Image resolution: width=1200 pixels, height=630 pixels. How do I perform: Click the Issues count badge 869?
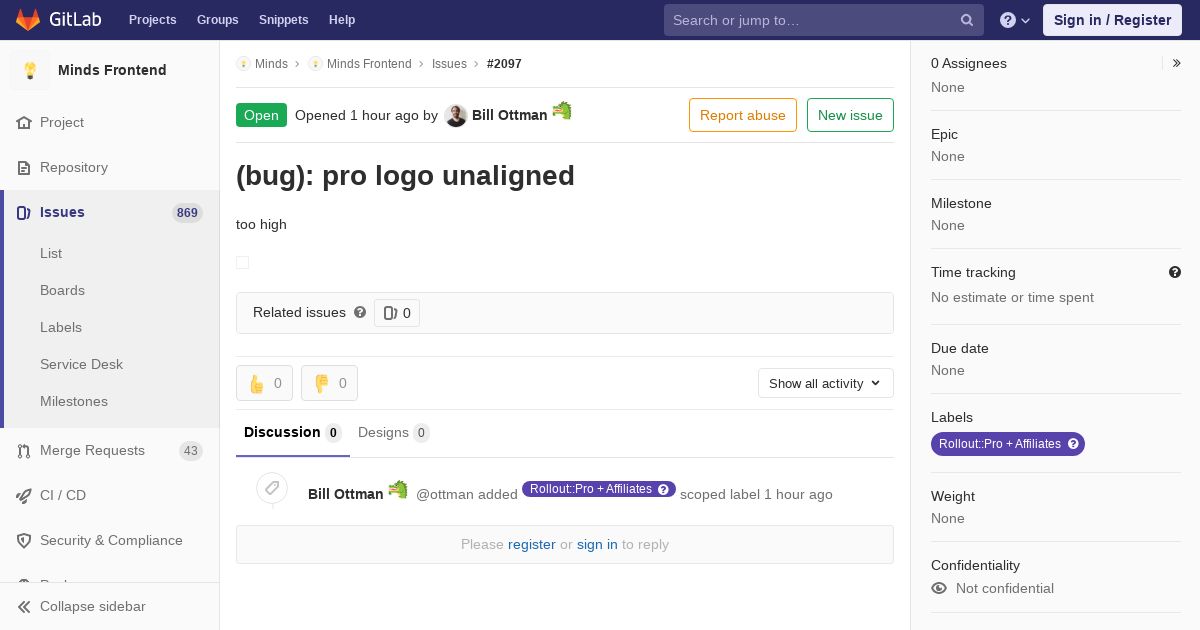tap(187, 213)
